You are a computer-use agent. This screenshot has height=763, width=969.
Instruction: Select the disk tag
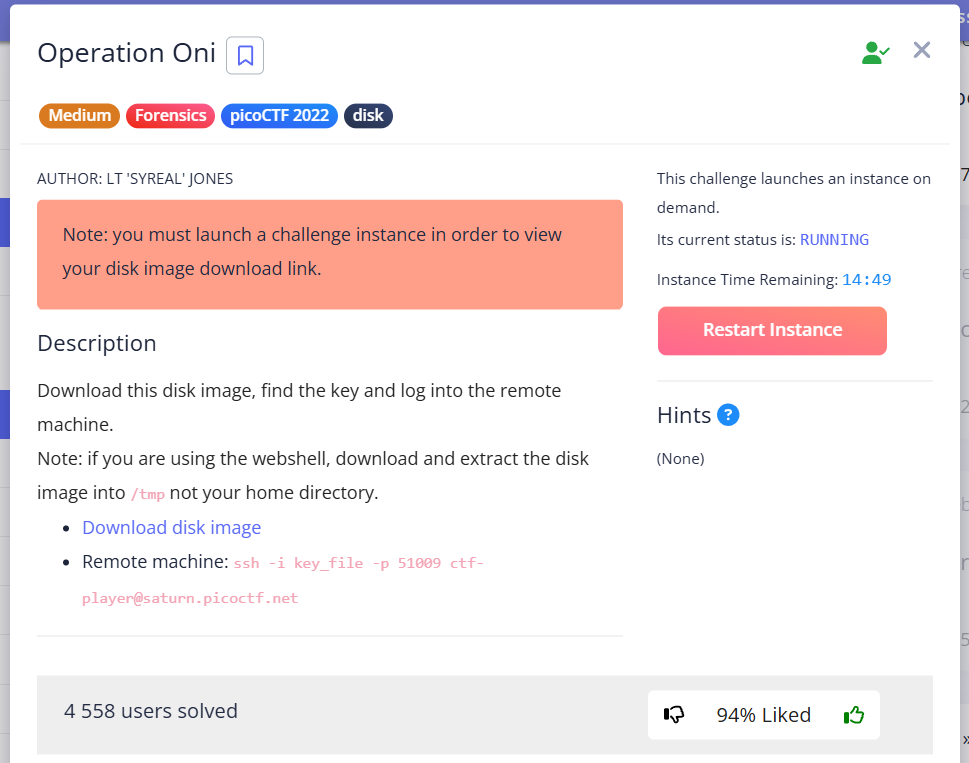(368, 115)
